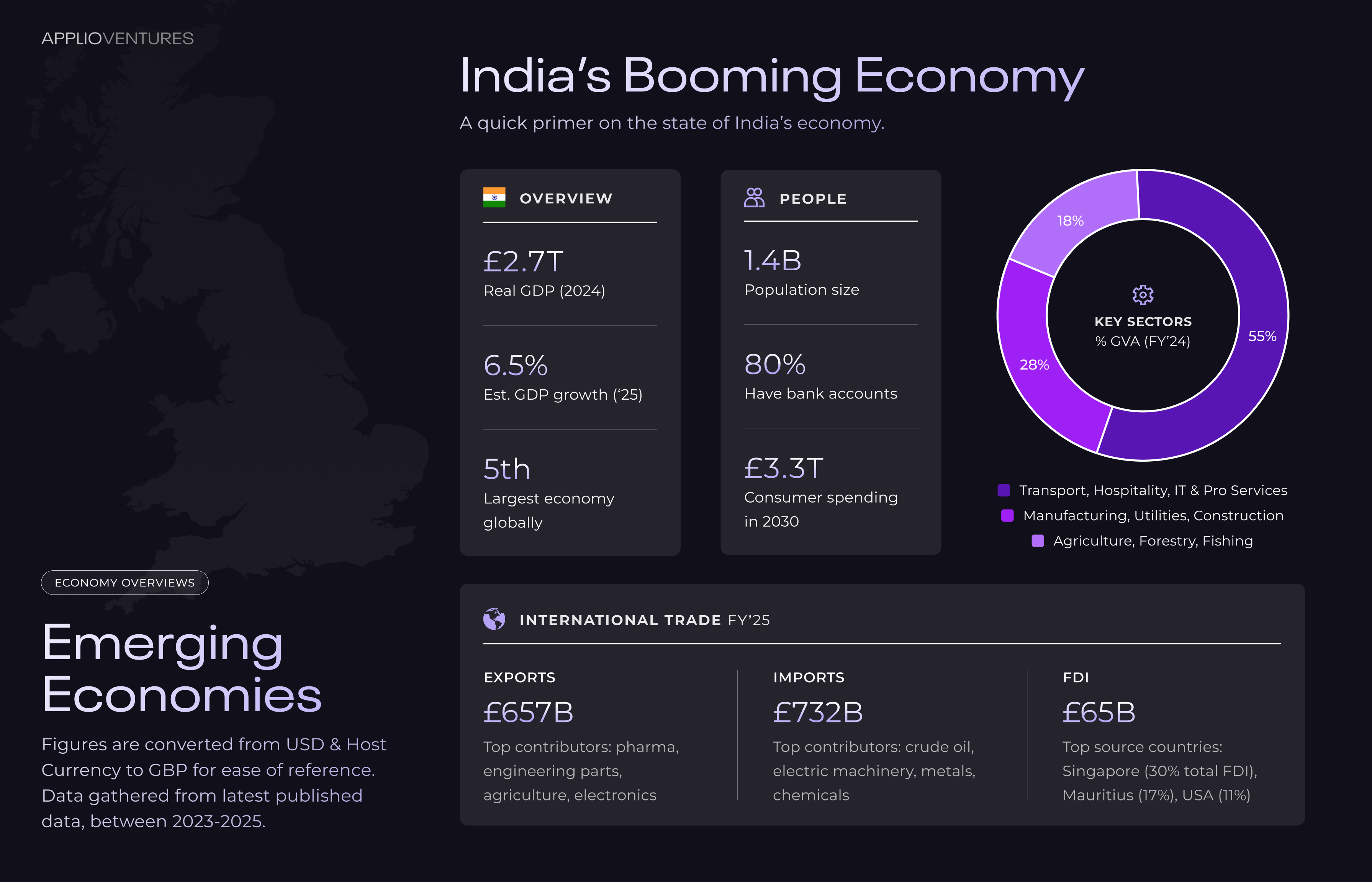Click the 80% bank accounts figure
This screenshot has height=882, width=1372.
(x=775, y=364)
